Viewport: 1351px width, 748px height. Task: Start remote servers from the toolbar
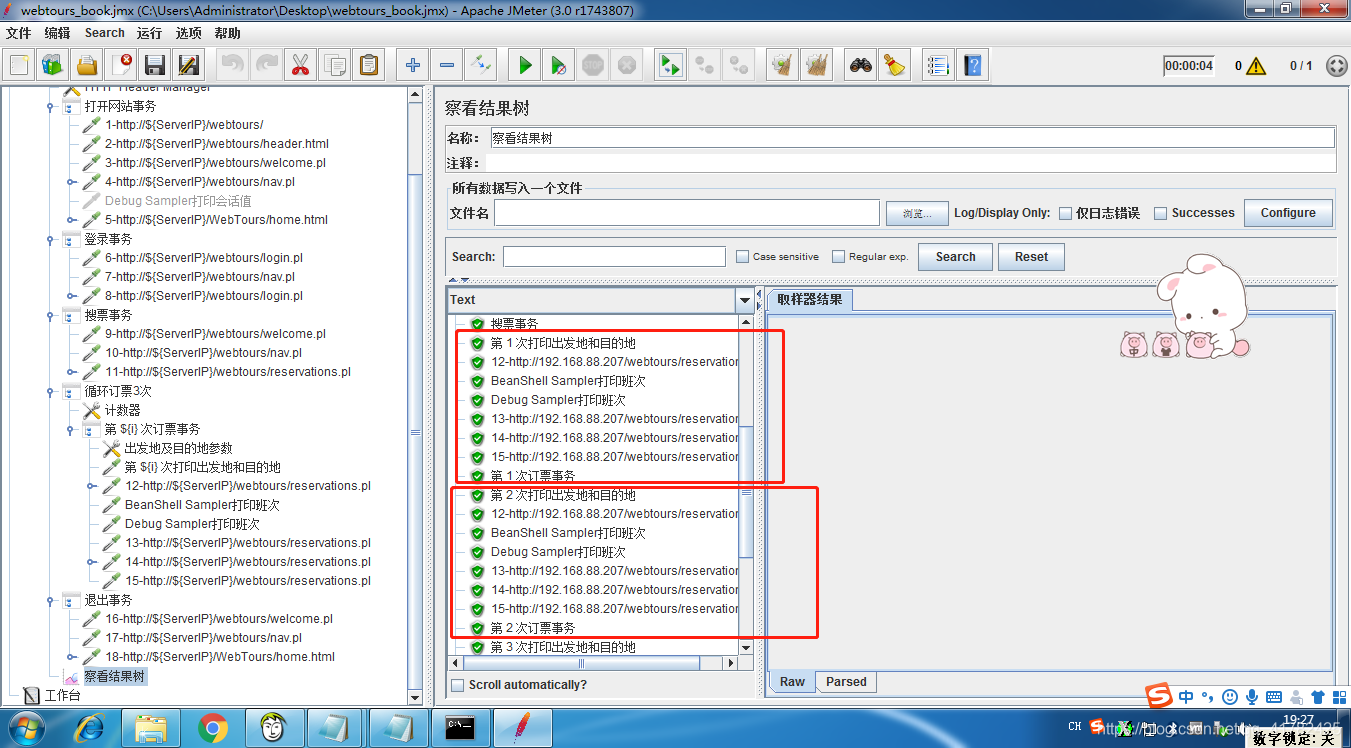669,66
